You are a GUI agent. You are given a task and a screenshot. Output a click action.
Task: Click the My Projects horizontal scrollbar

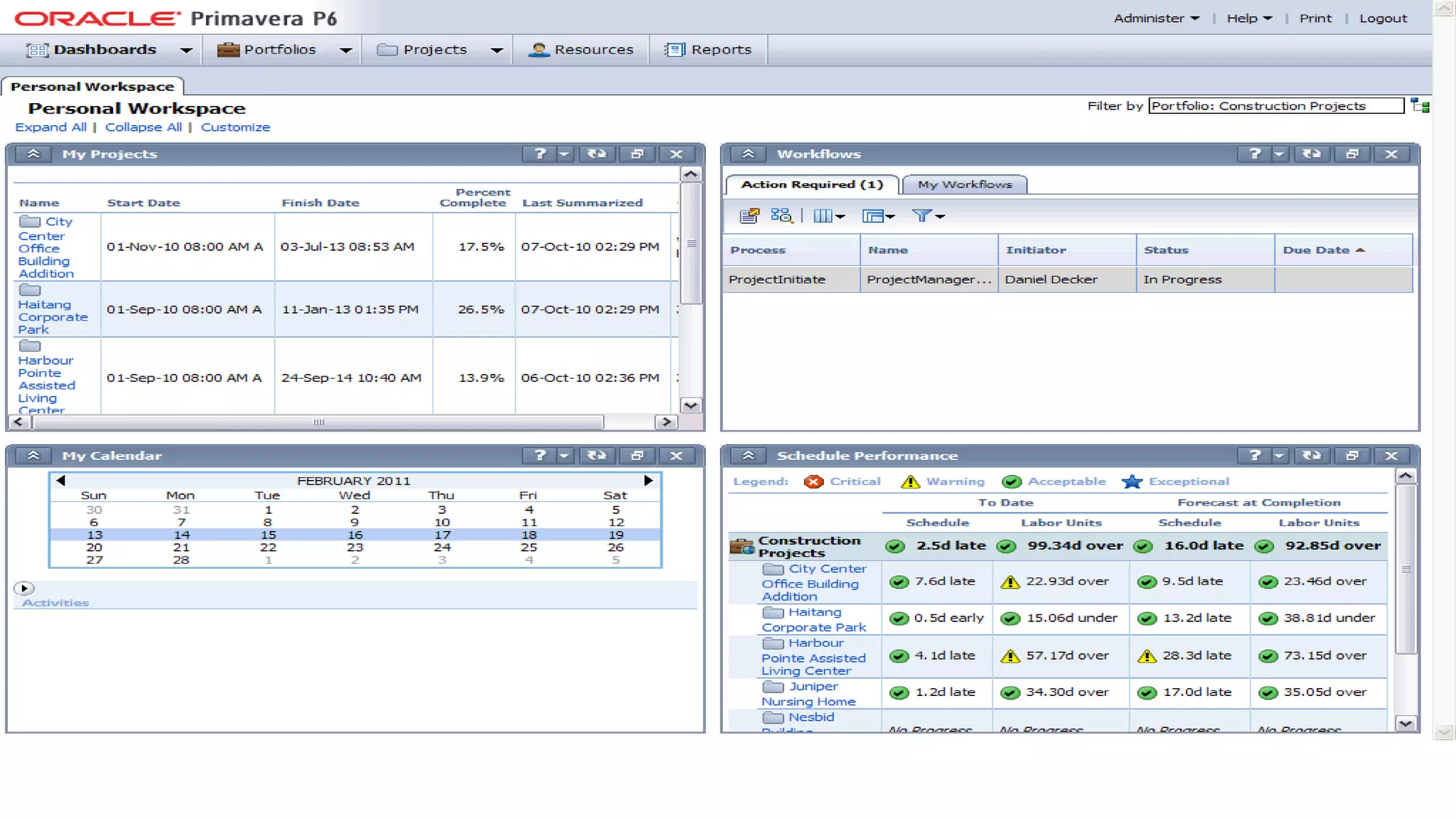(318, 422)
